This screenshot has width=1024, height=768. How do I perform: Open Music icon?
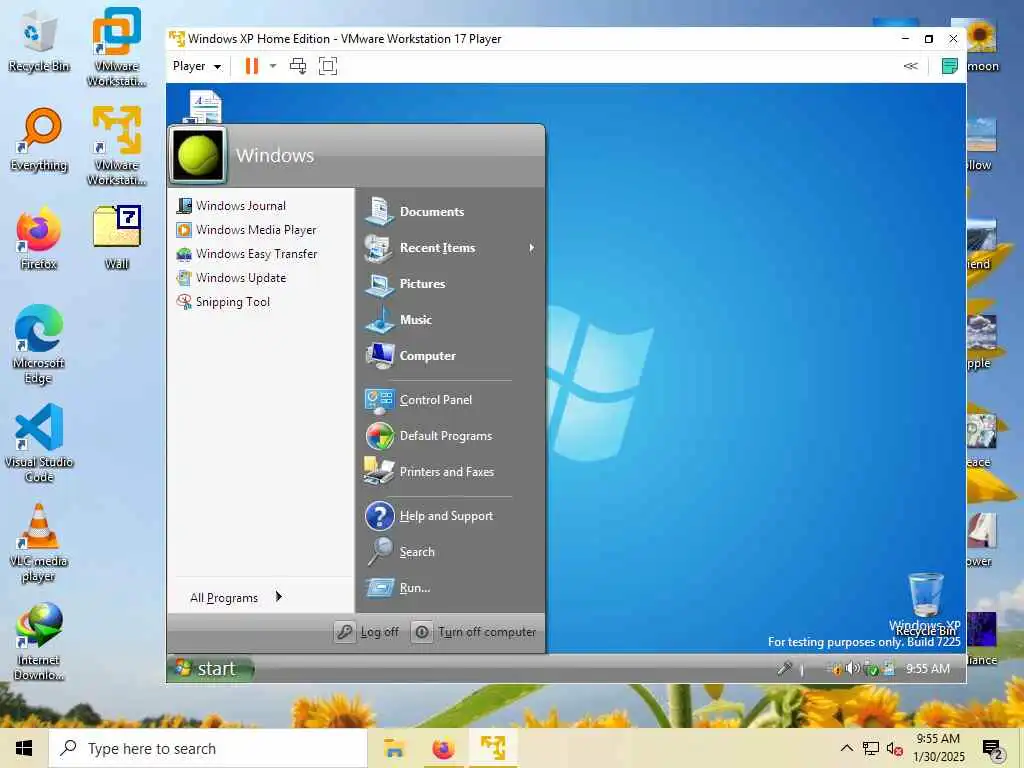pyautogui.click(x=379, y=320)
